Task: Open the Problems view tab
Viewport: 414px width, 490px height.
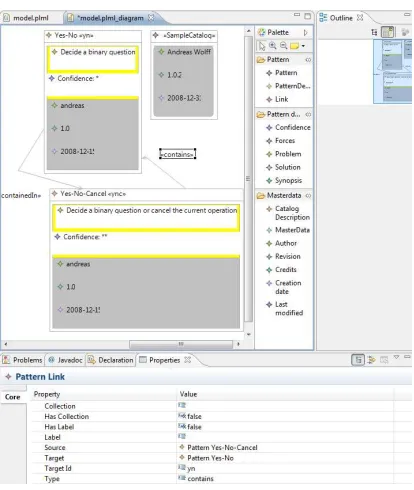Action: 23,360
